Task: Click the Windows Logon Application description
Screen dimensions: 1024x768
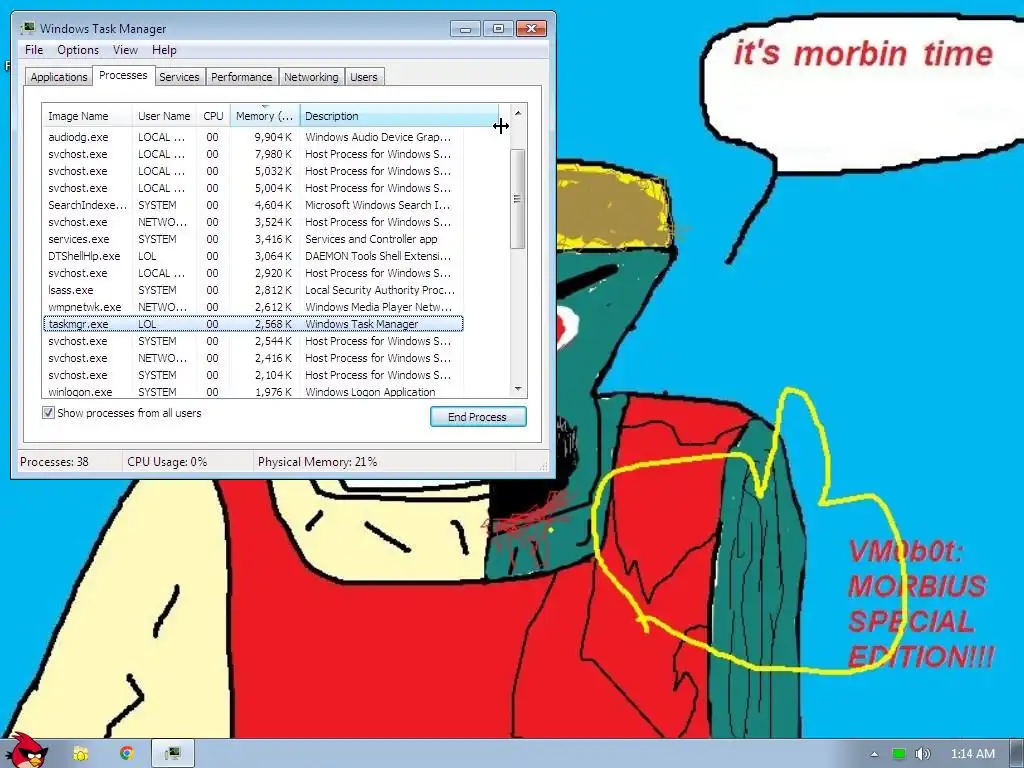Action: [x=370, y=392]
